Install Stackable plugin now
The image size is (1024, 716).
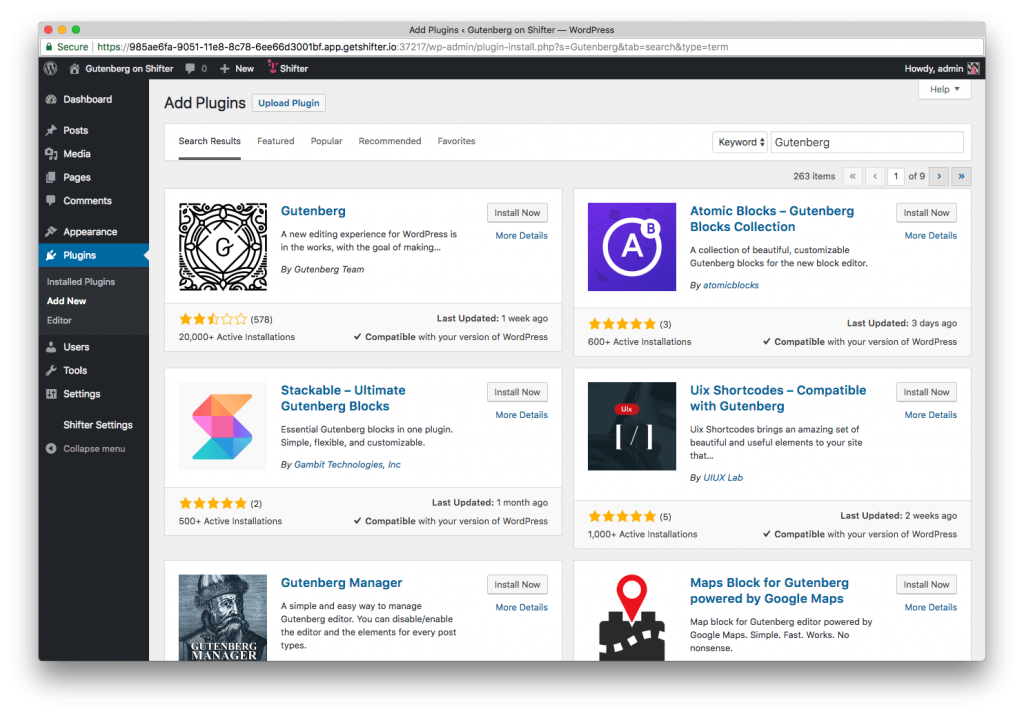tap(517, 392)
